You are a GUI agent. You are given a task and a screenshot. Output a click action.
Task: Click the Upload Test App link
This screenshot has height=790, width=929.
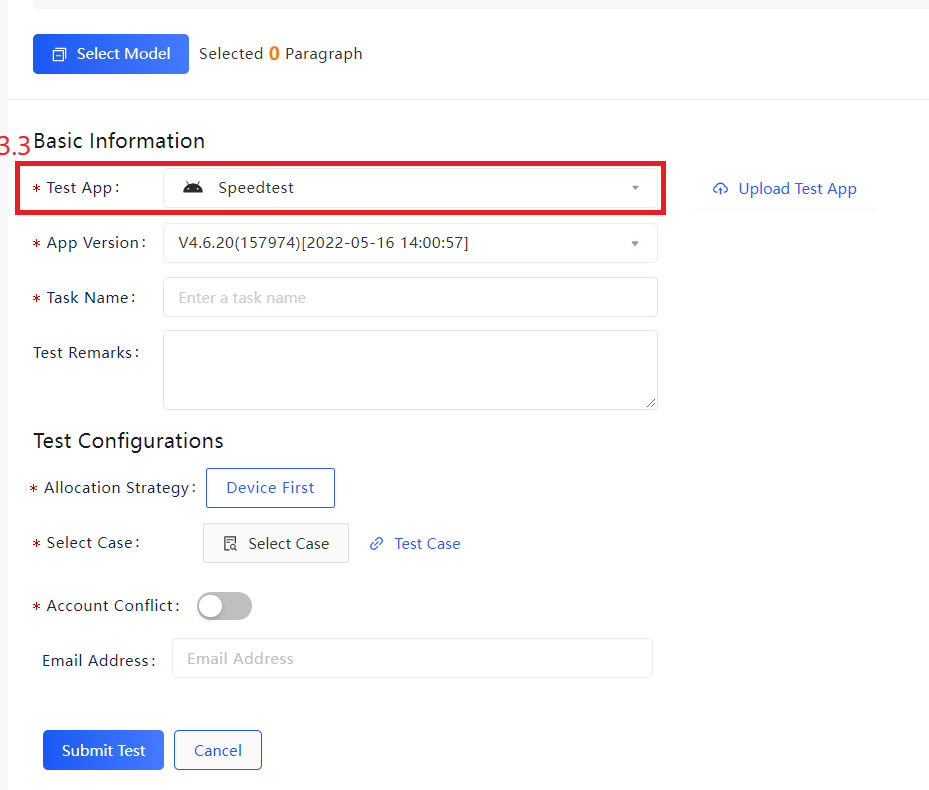(784, 189)
